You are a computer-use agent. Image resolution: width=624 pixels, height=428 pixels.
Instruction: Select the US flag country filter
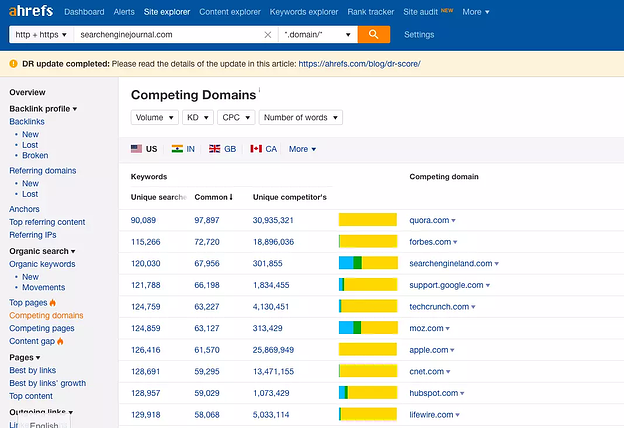pos(144,149)
